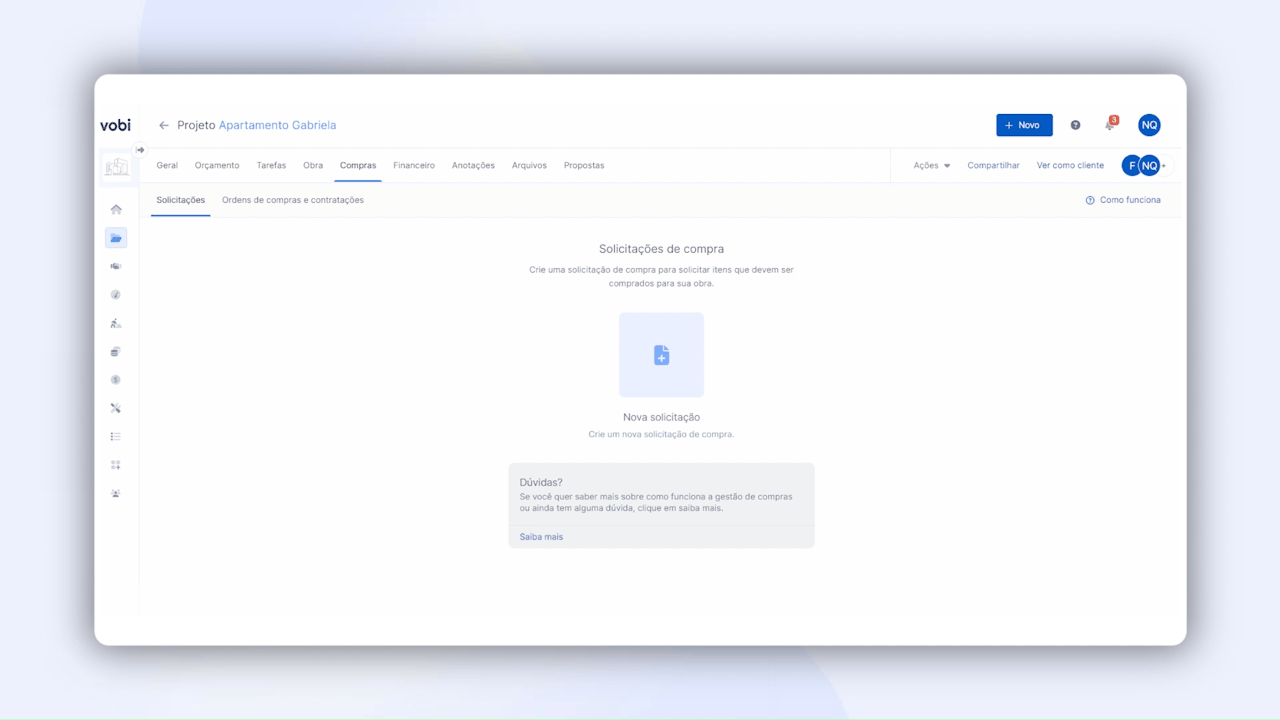Open the notifications bell
Image resolution: width=1280 pixels, height=720 pixels.
1109,125
